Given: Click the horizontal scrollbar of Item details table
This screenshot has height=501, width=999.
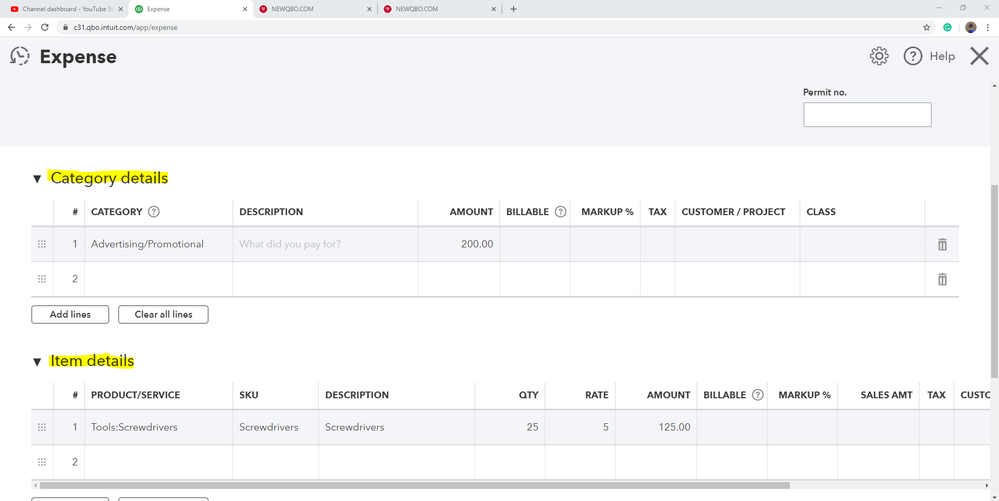Looking at the screenshot, I should [x=414, y=485].
